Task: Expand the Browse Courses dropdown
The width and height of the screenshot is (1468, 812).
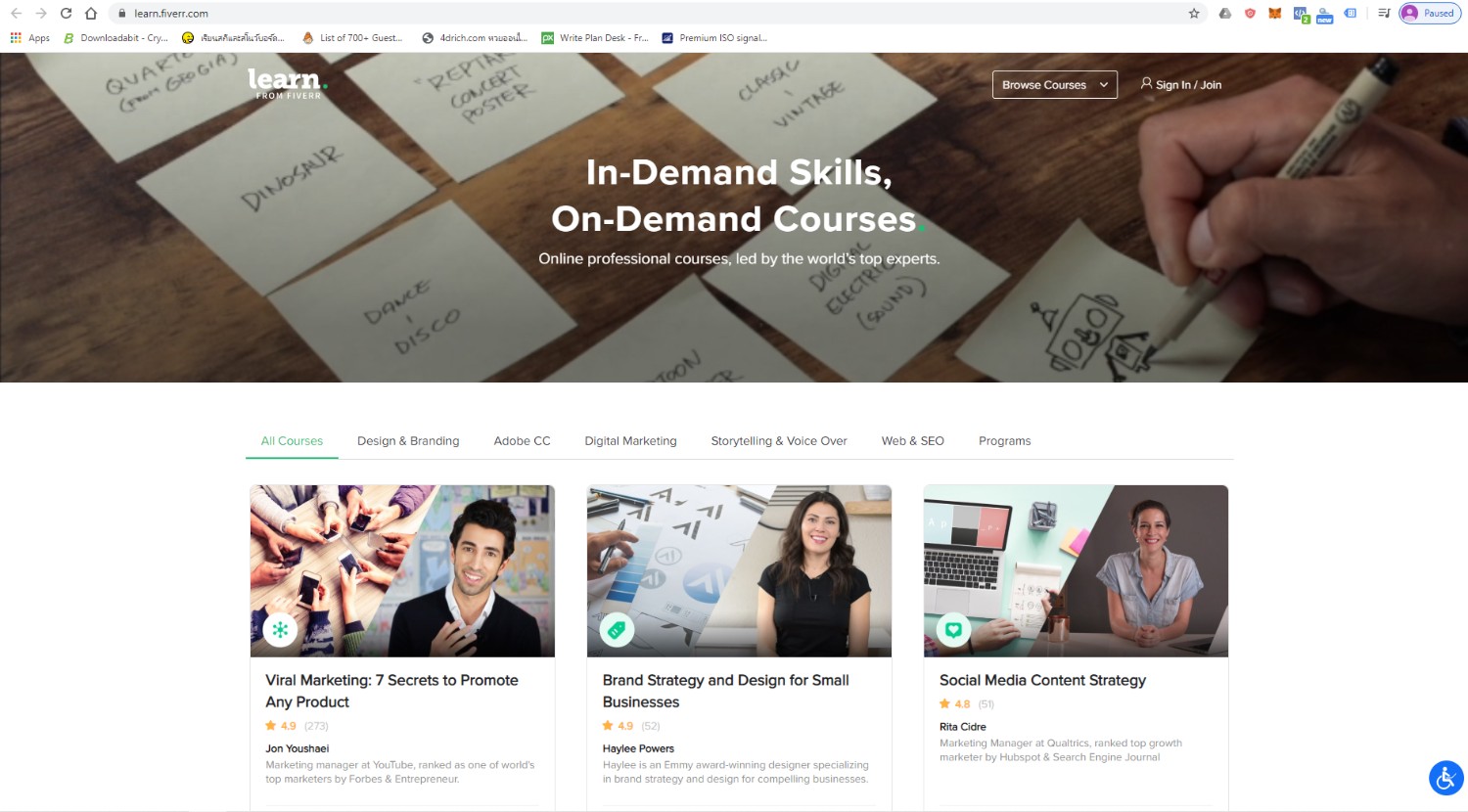Action: [1054, 85]
